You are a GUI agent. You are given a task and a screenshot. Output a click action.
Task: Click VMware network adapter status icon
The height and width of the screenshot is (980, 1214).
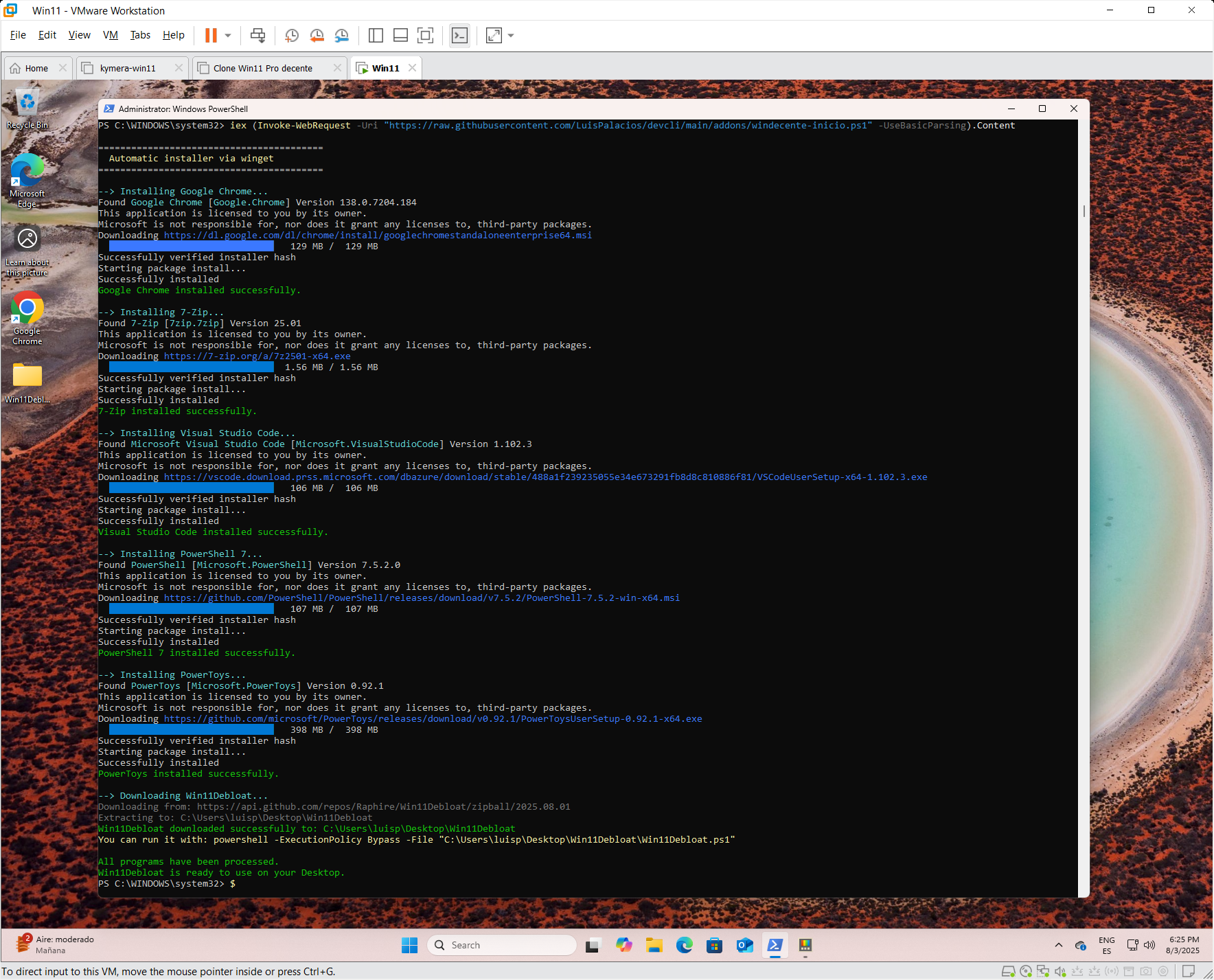pyautogui.click(x=1043, y=971)
